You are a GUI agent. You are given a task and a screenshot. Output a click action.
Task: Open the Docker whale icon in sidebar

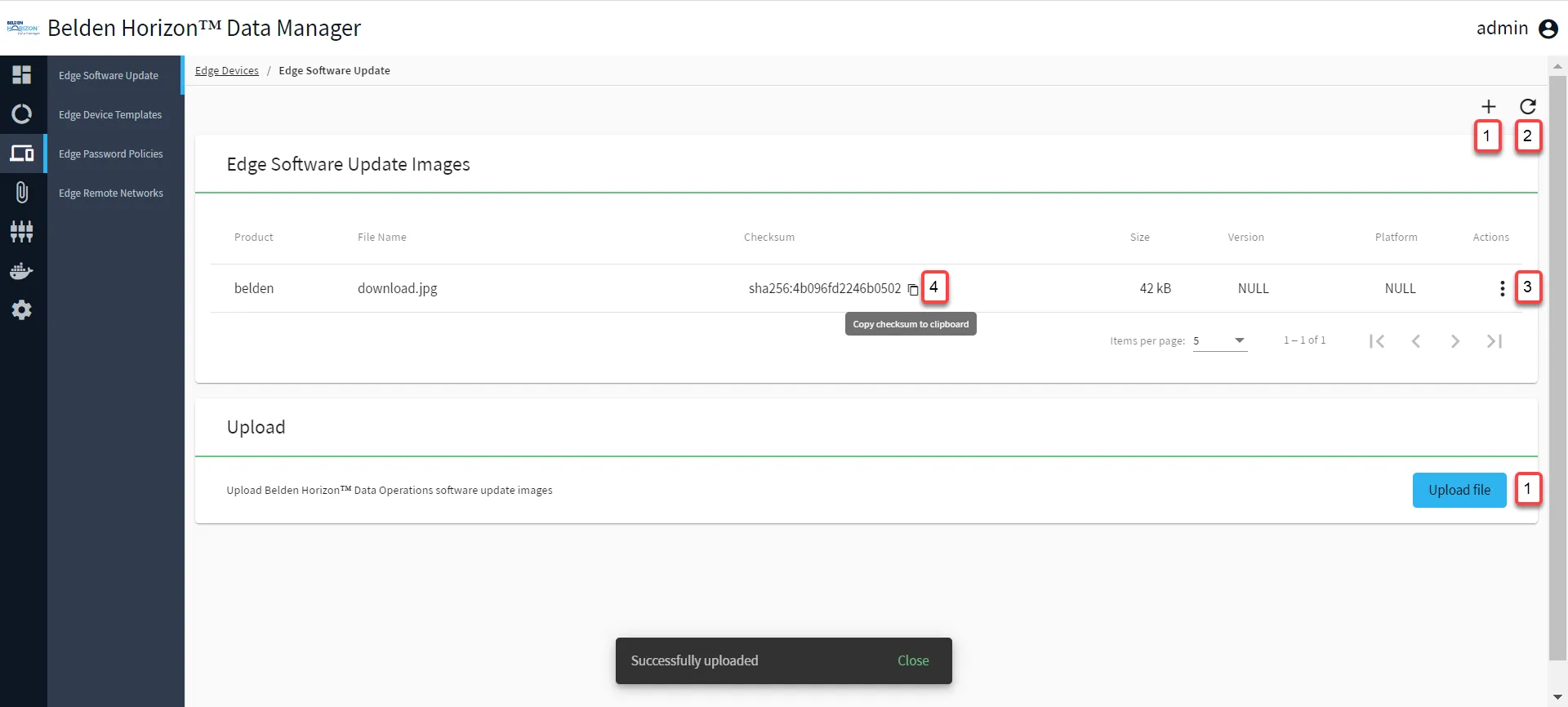(x=22, y=271)
